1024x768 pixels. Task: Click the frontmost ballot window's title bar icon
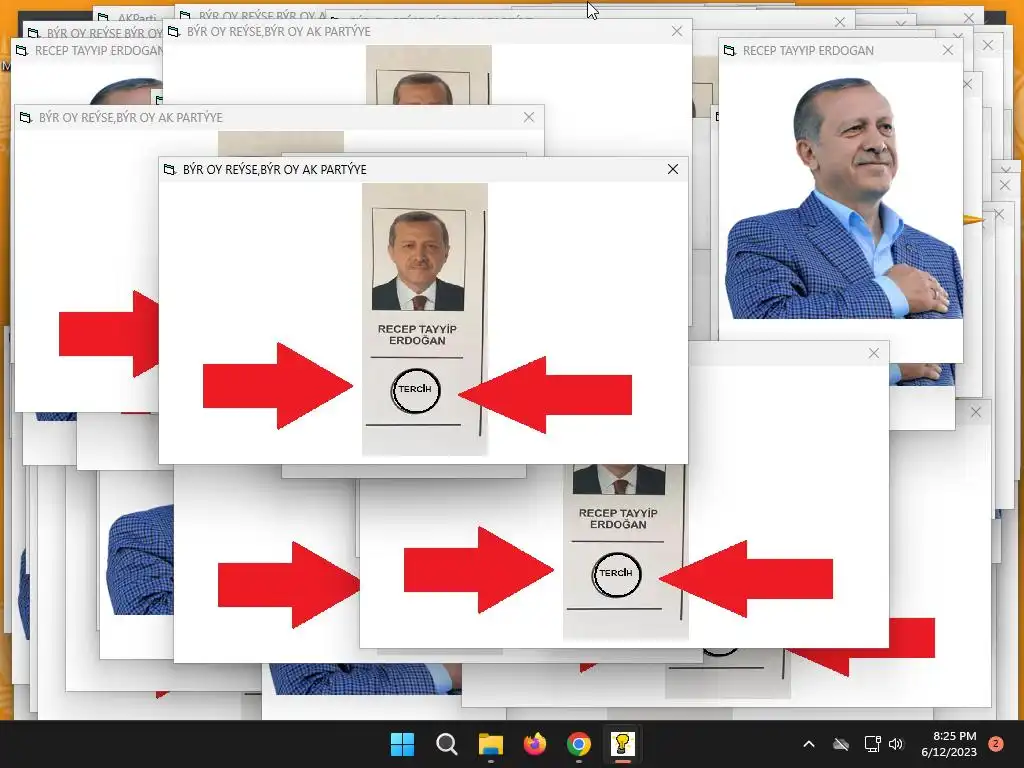pyautogui.click(x=170, y=169)
